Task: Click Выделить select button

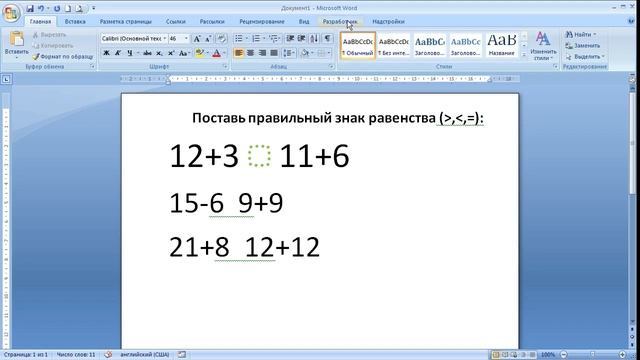Action: tap(585, 57)
